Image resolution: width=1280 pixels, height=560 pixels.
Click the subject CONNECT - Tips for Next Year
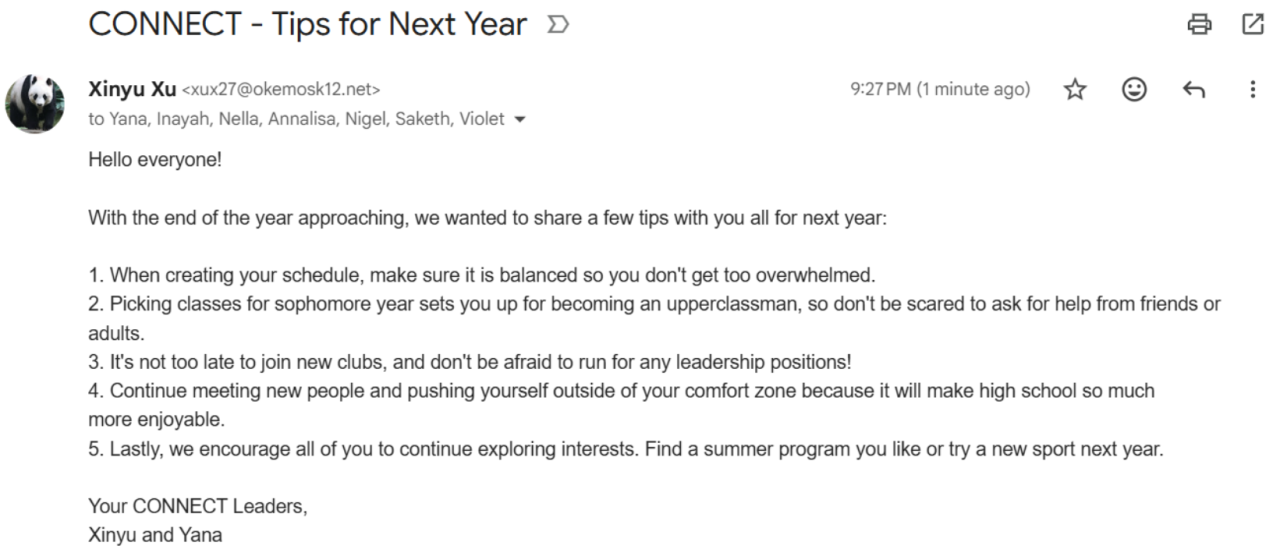307,25
